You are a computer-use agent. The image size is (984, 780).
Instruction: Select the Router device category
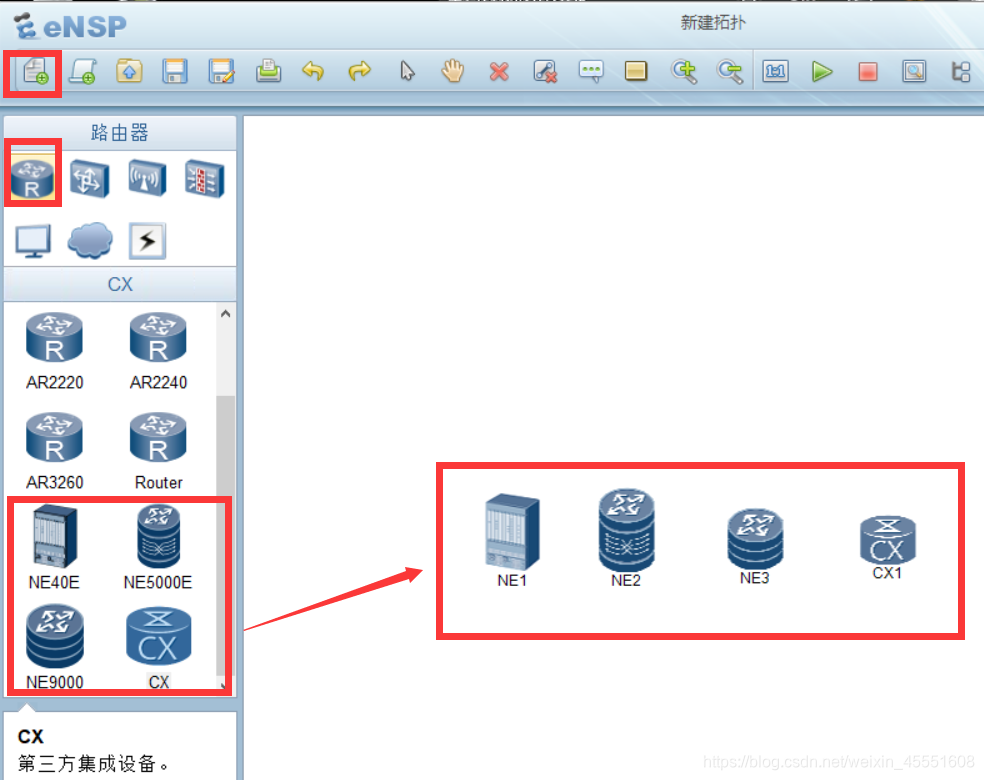coord(33,178)
